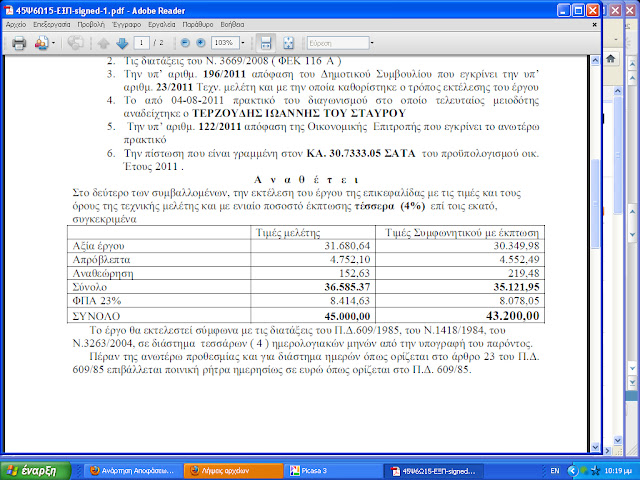
Task: Open the Έγγραφο menu
Action: click(127, 24)
